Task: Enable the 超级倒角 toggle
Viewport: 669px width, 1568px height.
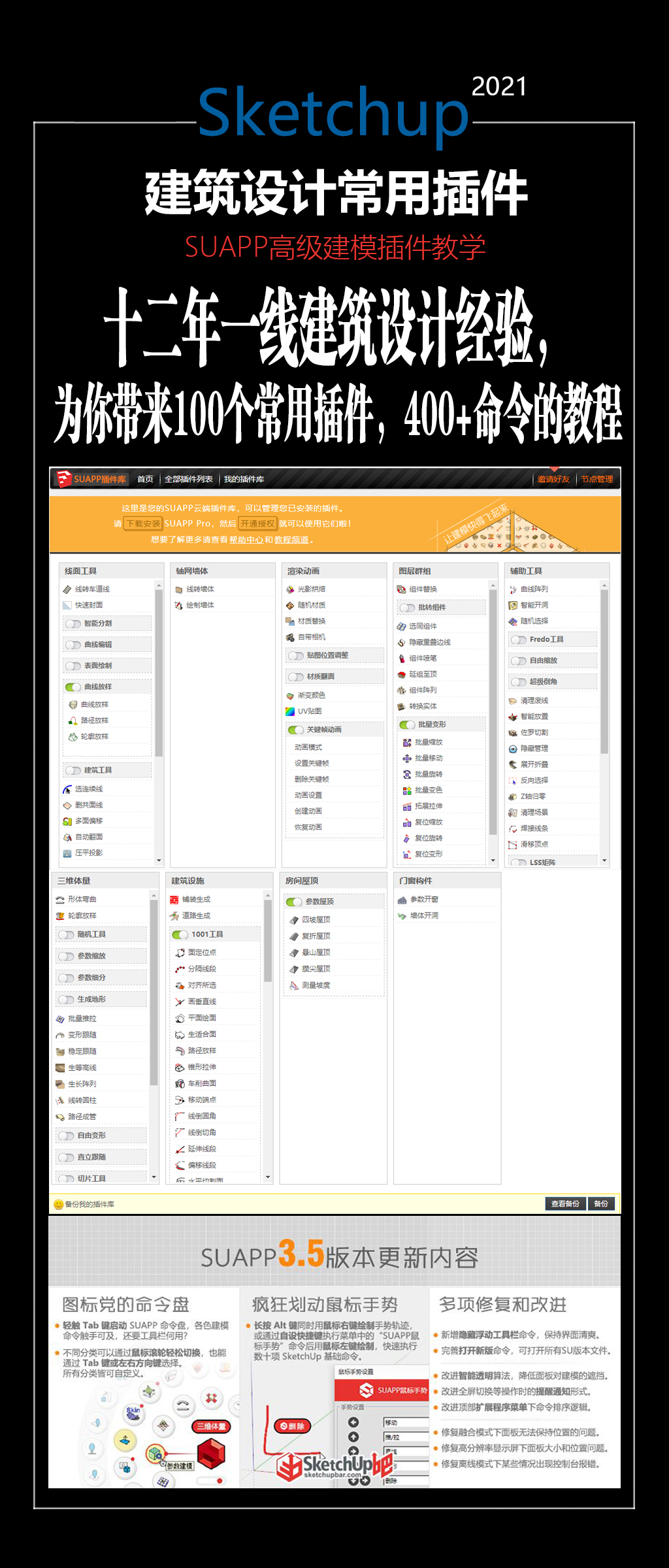Action: pos(519,682)
